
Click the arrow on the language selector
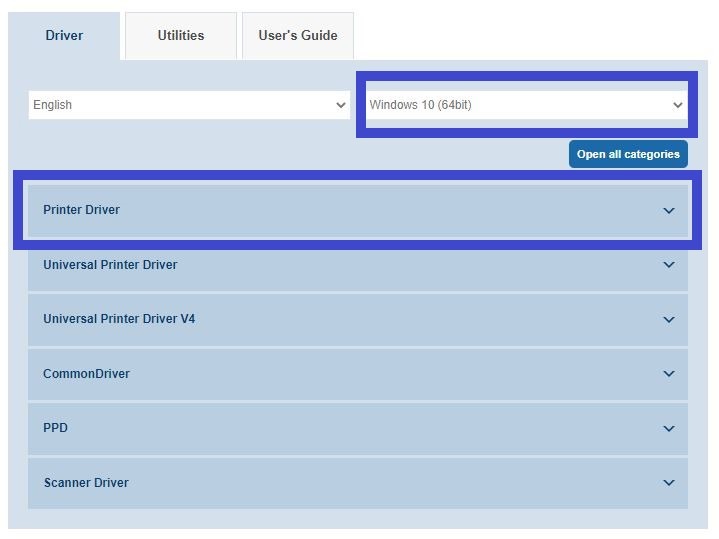pyautogui.click(x=341, y=105)
